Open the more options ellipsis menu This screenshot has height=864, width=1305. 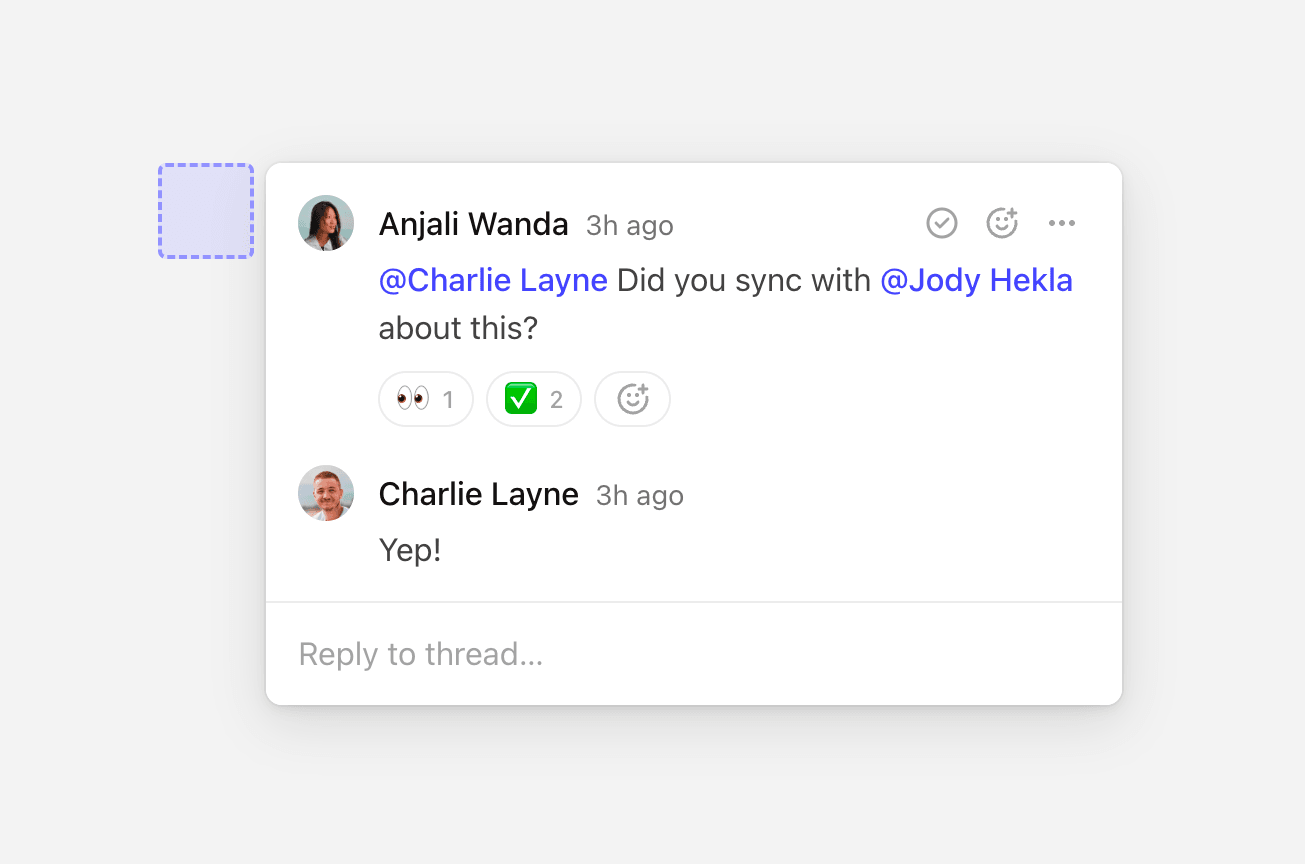coord(1061,223)
